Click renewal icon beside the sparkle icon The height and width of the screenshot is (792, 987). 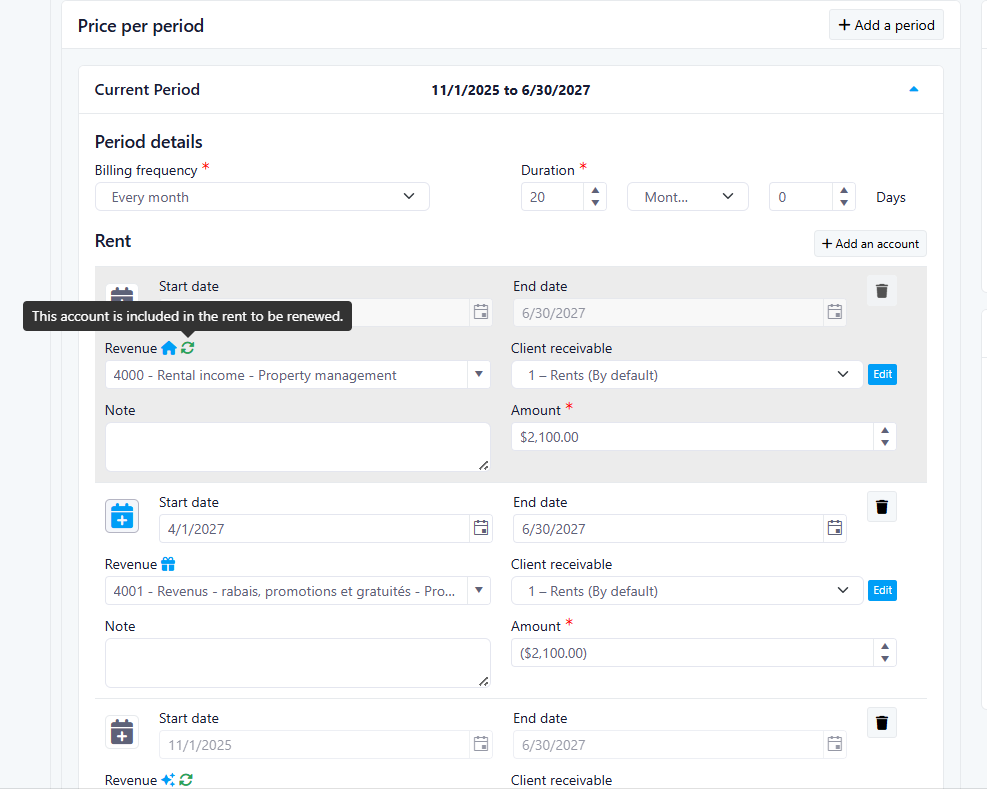(186, 780)
